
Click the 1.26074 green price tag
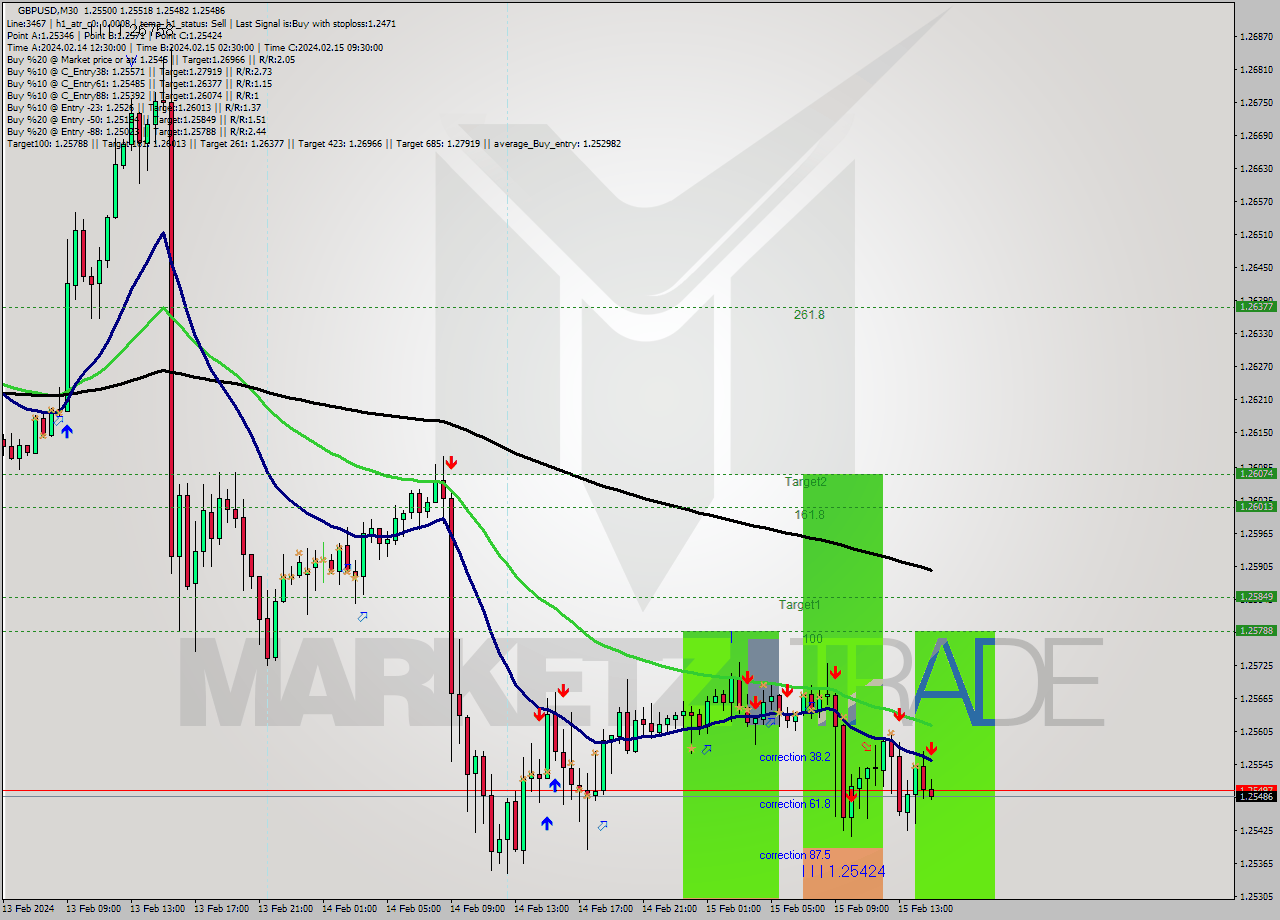click(1256, 474)
